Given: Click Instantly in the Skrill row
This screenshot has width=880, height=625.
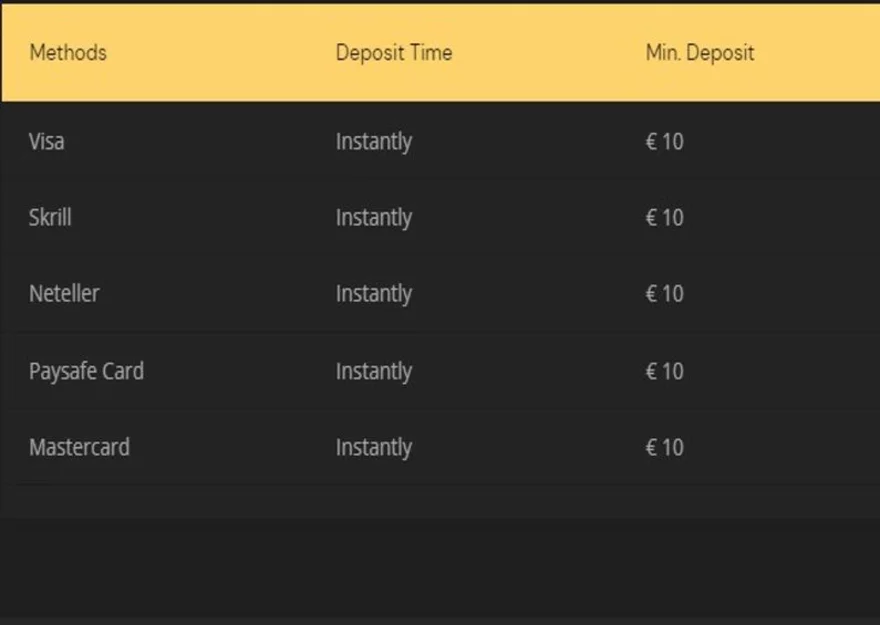Looking at the screenshot, I should [374, 218].
